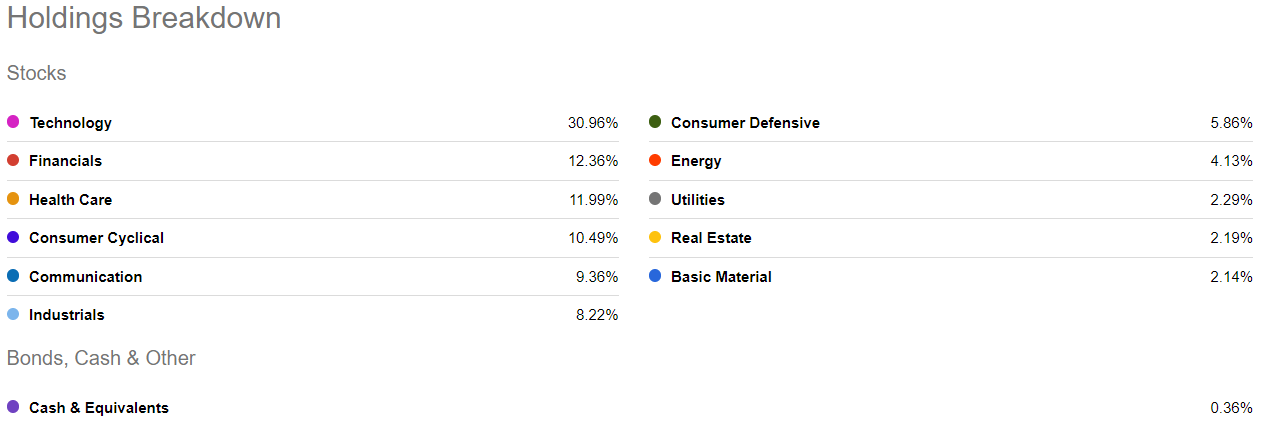This screenshot has width=1262, height=427.
Task: Click the gray Utilities color dot
Action: coord(655,199)
